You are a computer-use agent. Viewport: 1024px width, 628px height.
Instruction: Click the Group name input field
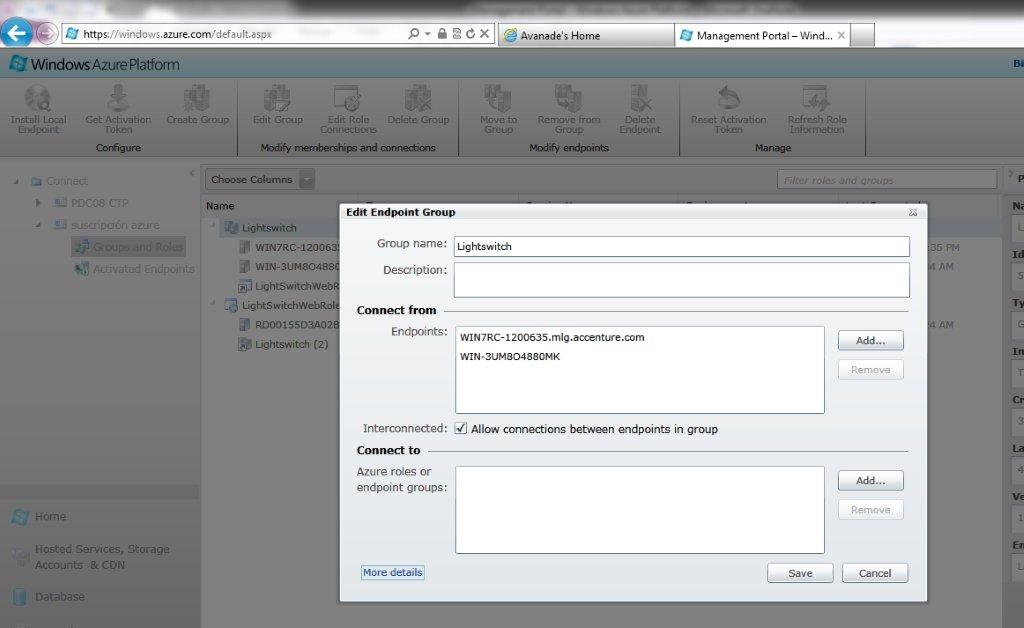[x=682, y=246]
